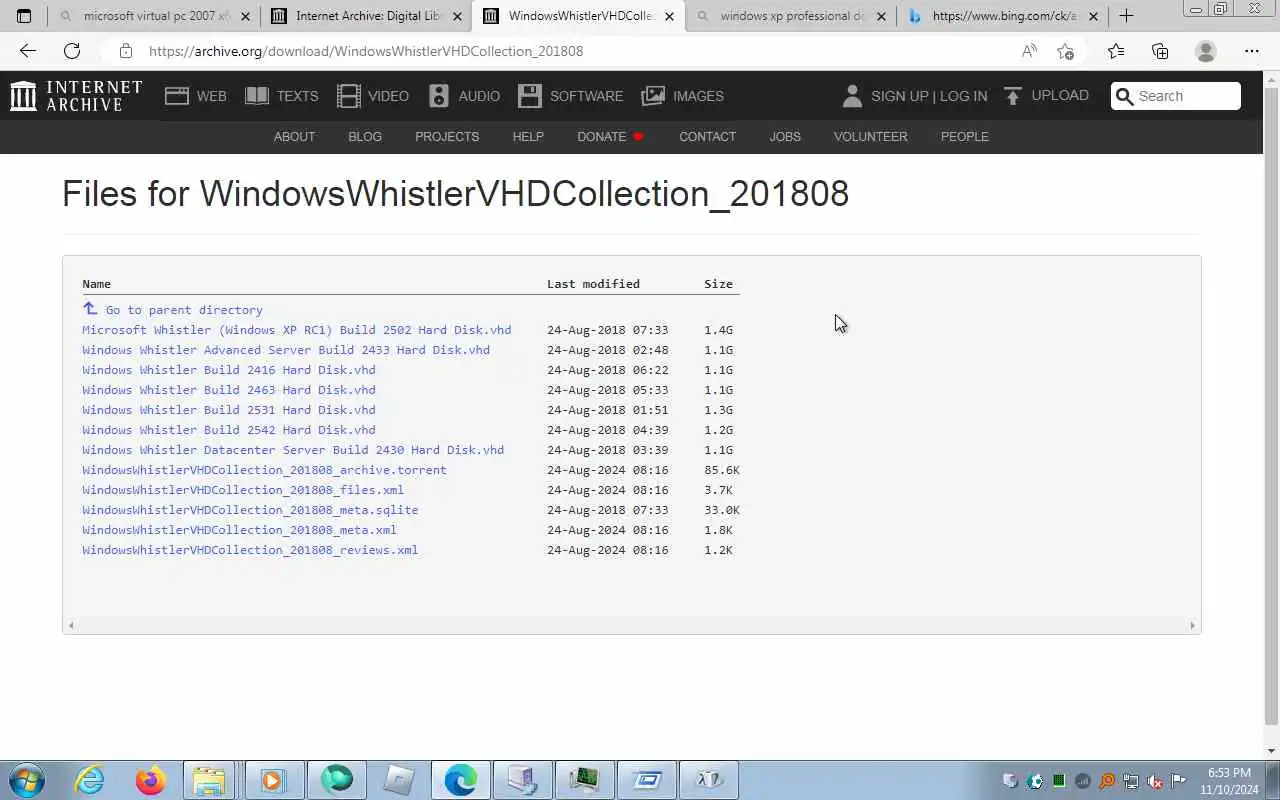Open Read aloud from address bar

1029,51
